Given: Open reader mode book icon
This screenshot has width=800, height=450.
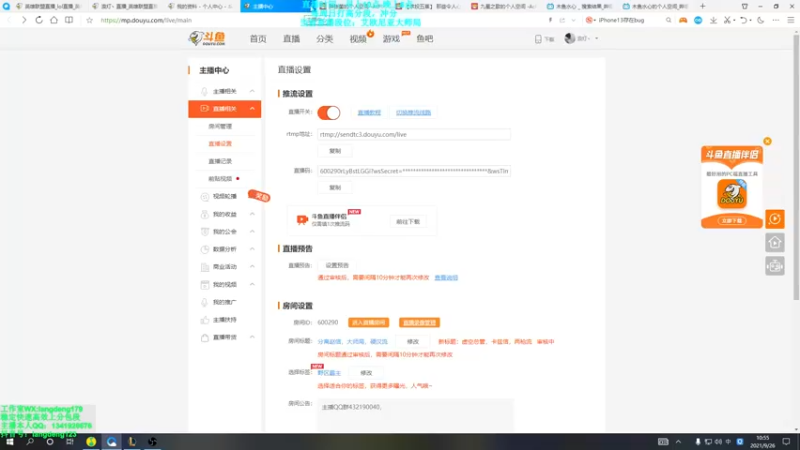Looking at the screenshot, I should (69, 20).
